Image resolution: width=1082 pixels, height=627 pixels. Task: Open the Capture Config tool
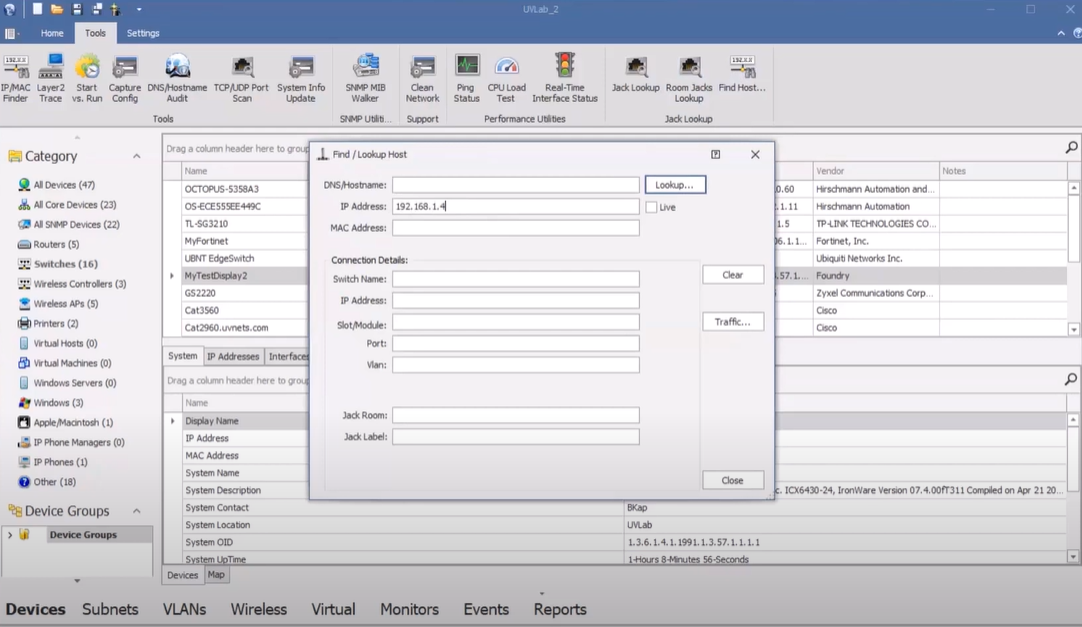pyautogui.click(x=125, y=79)
